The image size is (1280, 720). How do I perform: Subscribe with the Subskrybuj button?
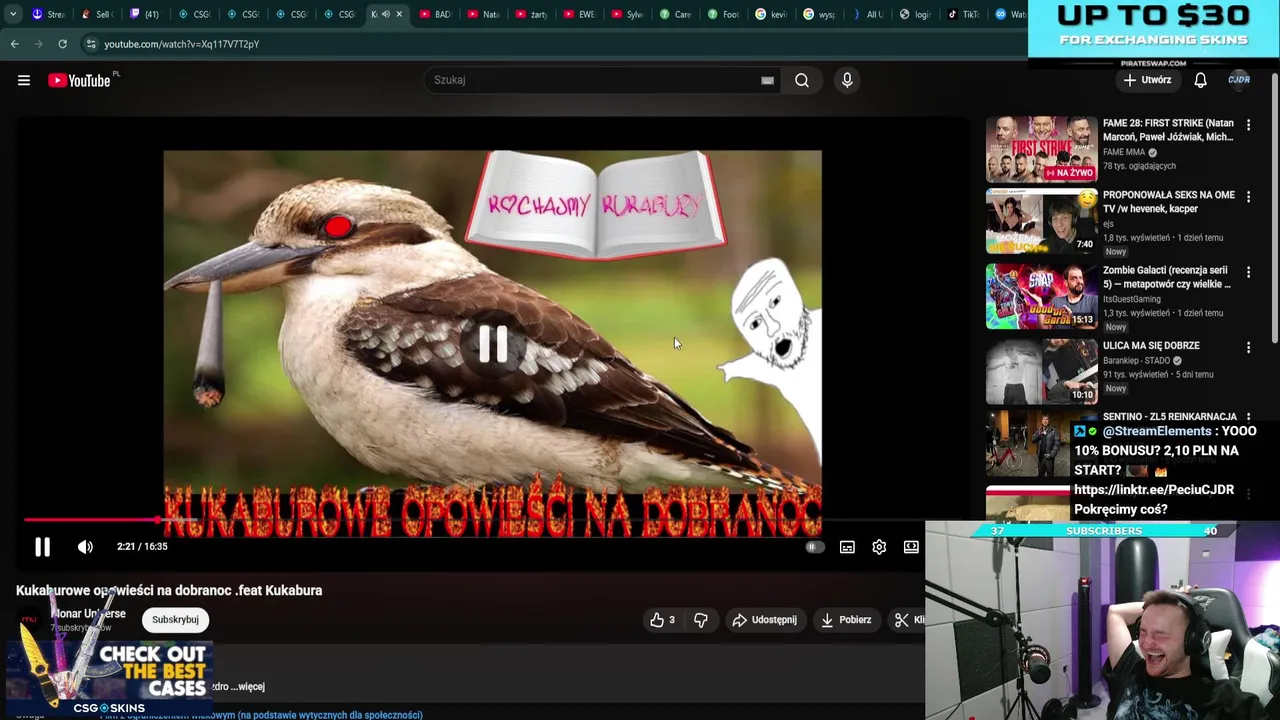[x=175, y=620]
